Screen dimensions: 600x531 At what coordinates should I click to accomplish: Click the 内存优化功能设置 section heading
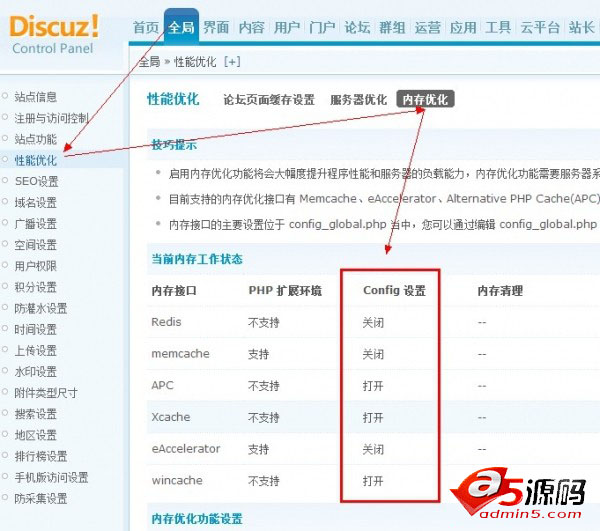click(197, 519)
